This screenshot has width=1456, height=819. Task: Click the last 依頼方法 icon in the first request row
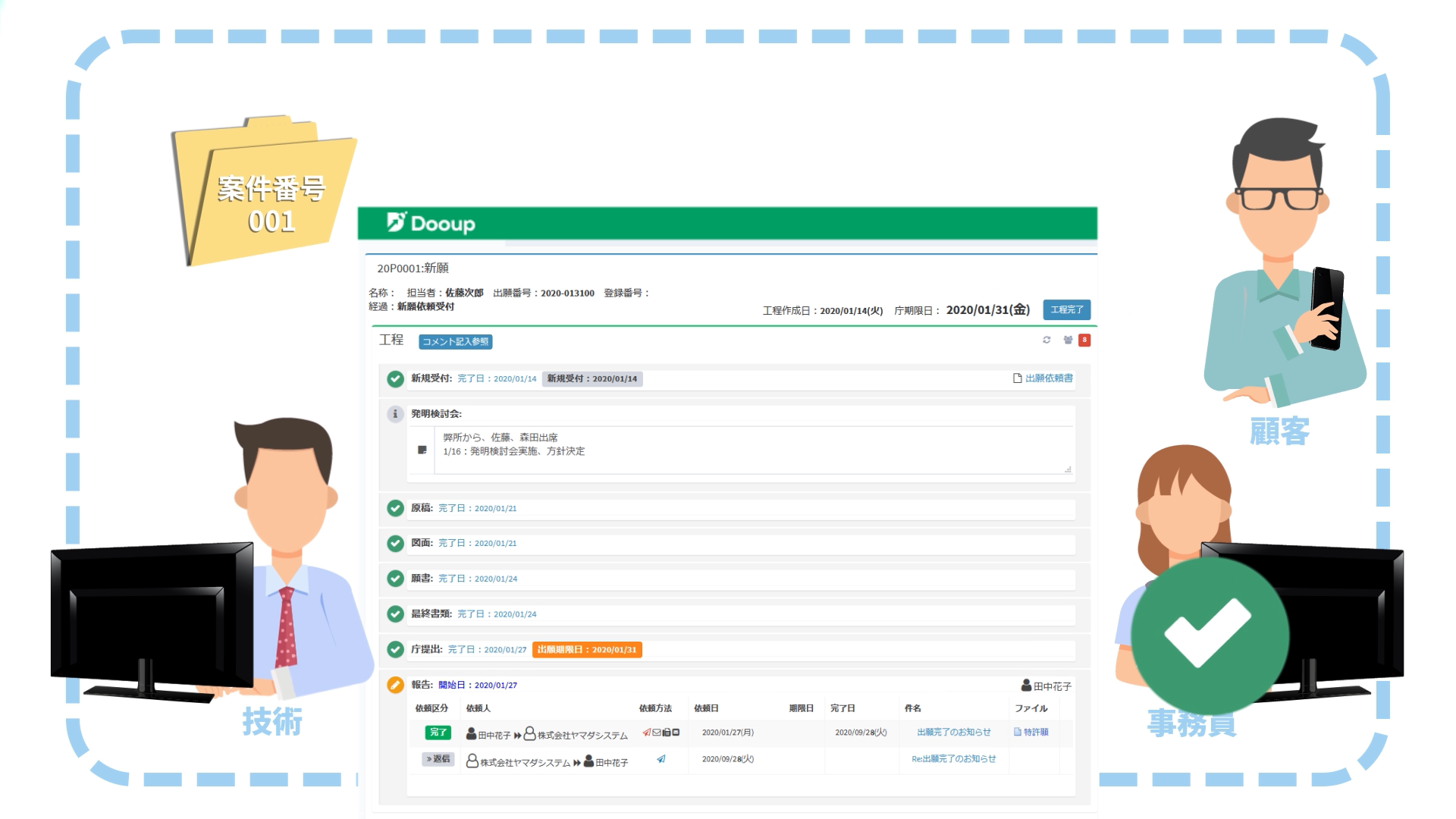click(x=676, y=733)
